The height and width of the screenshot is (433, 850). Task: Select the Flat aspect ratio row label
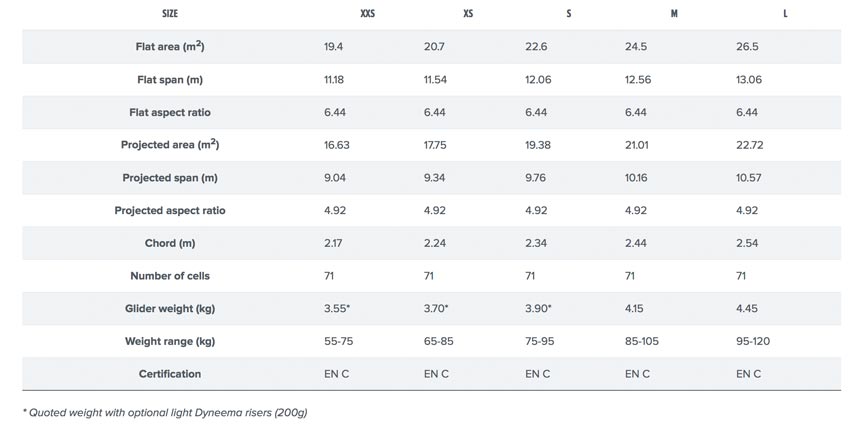coord(170,113)
